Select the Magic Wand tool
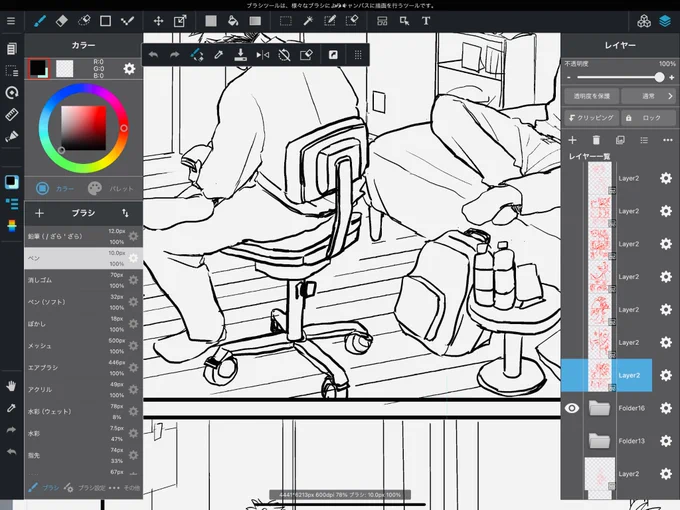 coord(308,21)
